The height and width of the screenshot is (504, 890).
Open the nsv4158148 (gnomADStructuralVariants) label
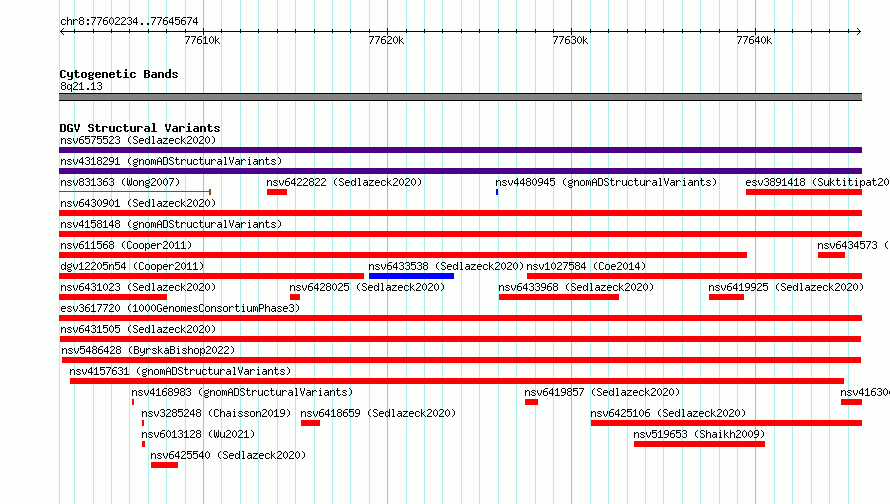pyautogui.click(x=171, y=224)
